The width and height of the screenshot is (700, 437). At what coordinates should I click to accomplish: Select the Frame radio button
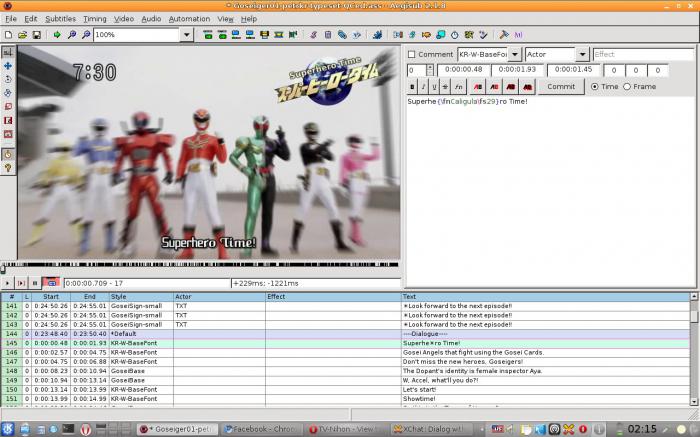(x=627, y=87)
